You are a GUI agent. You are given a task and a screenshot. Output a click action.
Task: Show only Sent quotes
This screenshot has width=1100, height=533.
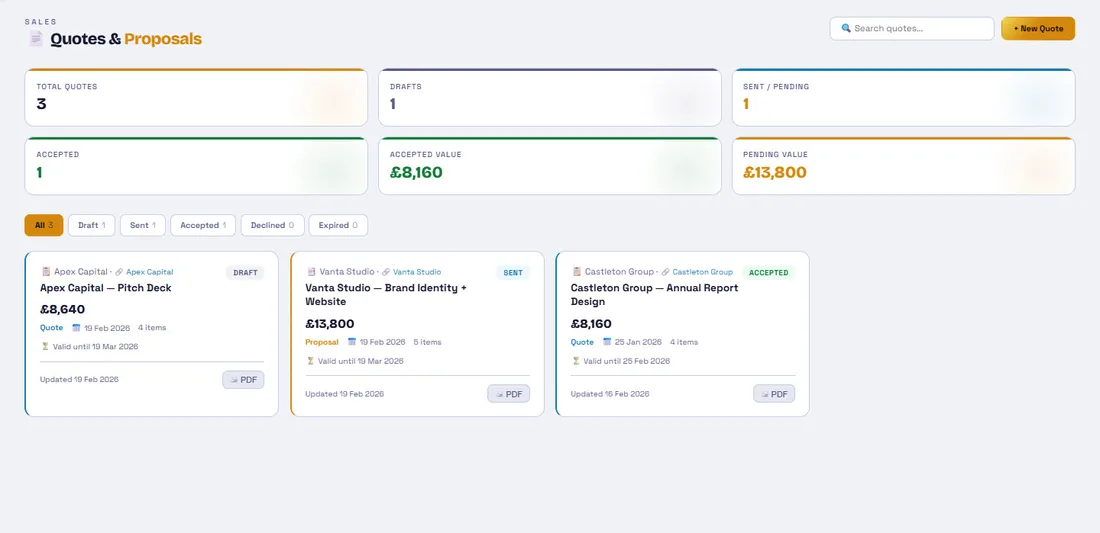pos(142,225)
